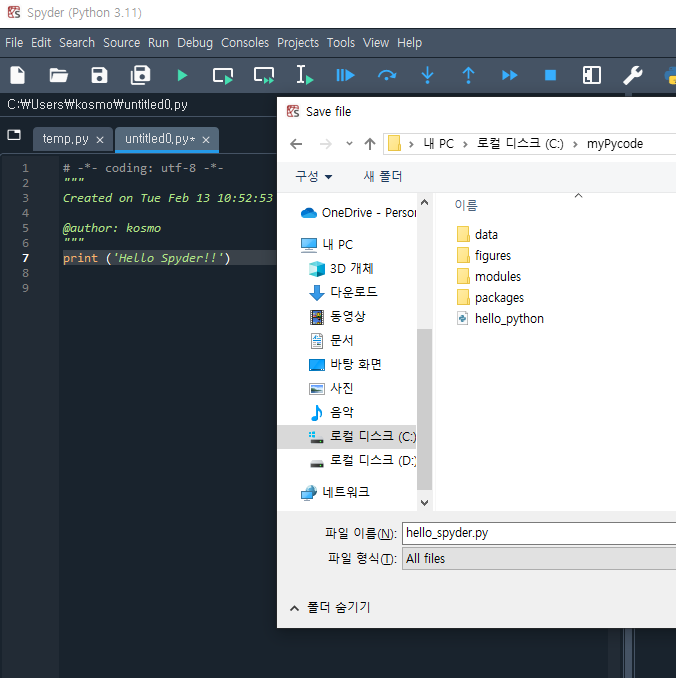Step out with the up arrow icon

pos(468,75)
